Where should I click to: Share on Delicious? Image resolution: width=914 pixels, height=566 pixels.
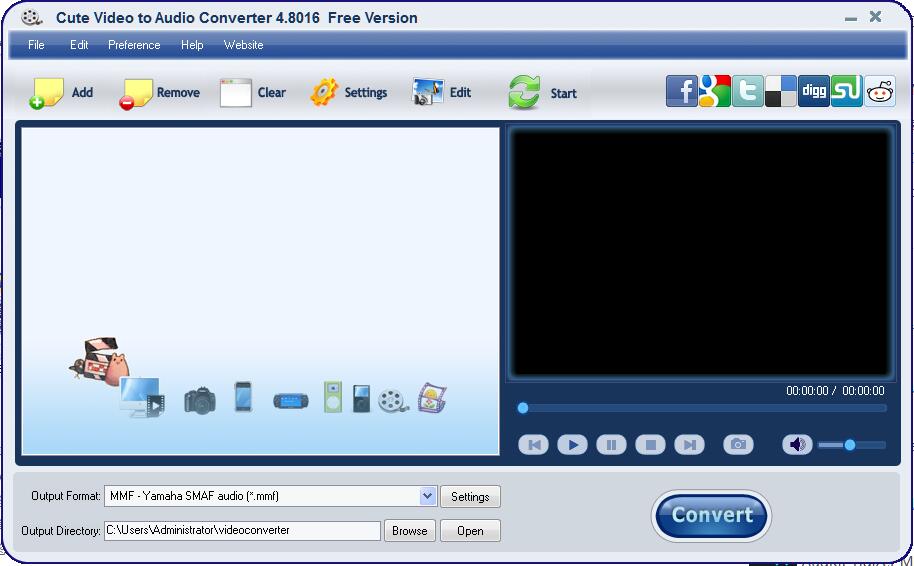point(781,91)
